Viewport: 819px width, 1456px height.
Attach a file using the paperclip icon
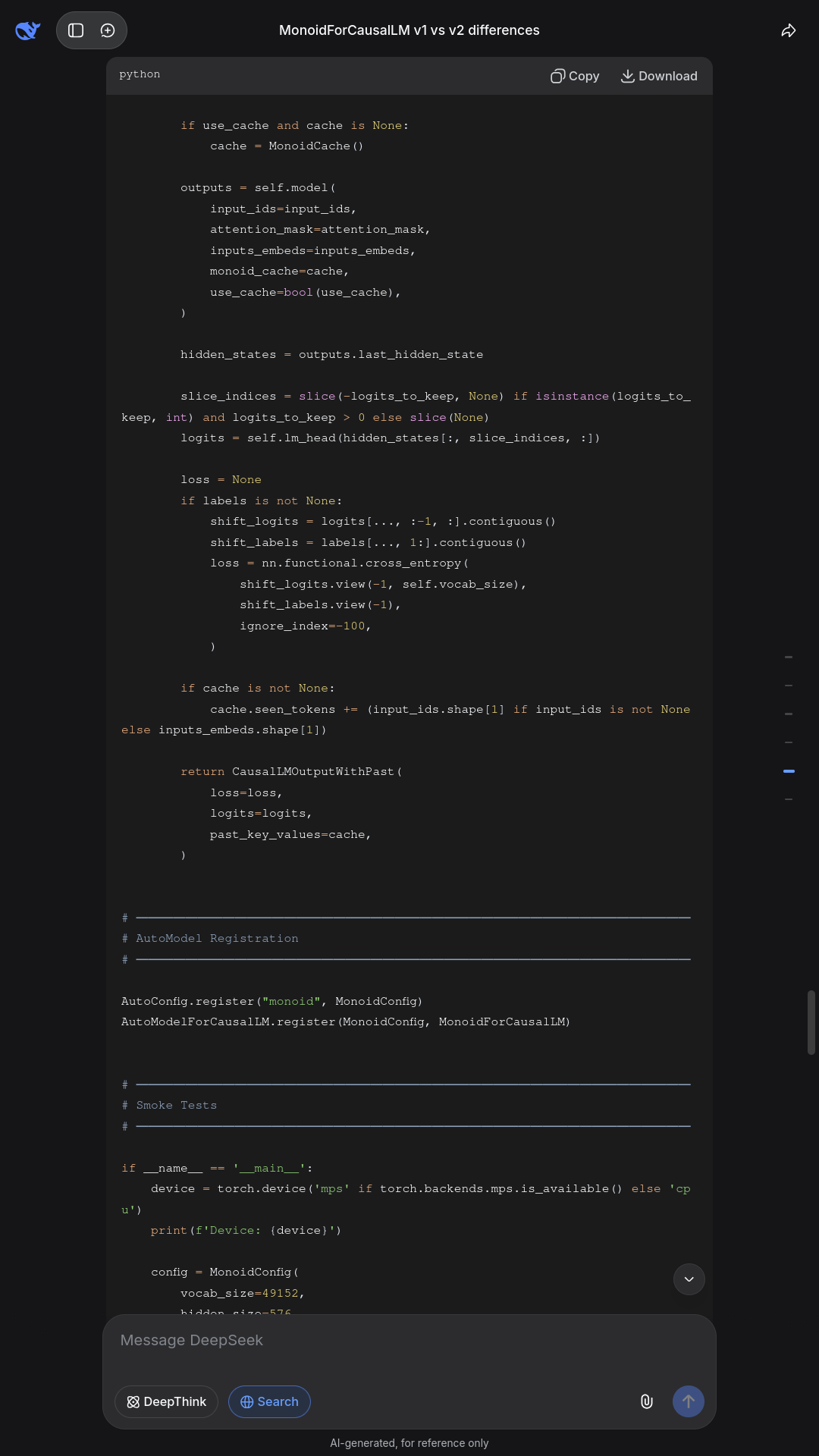pos(647,1401)
